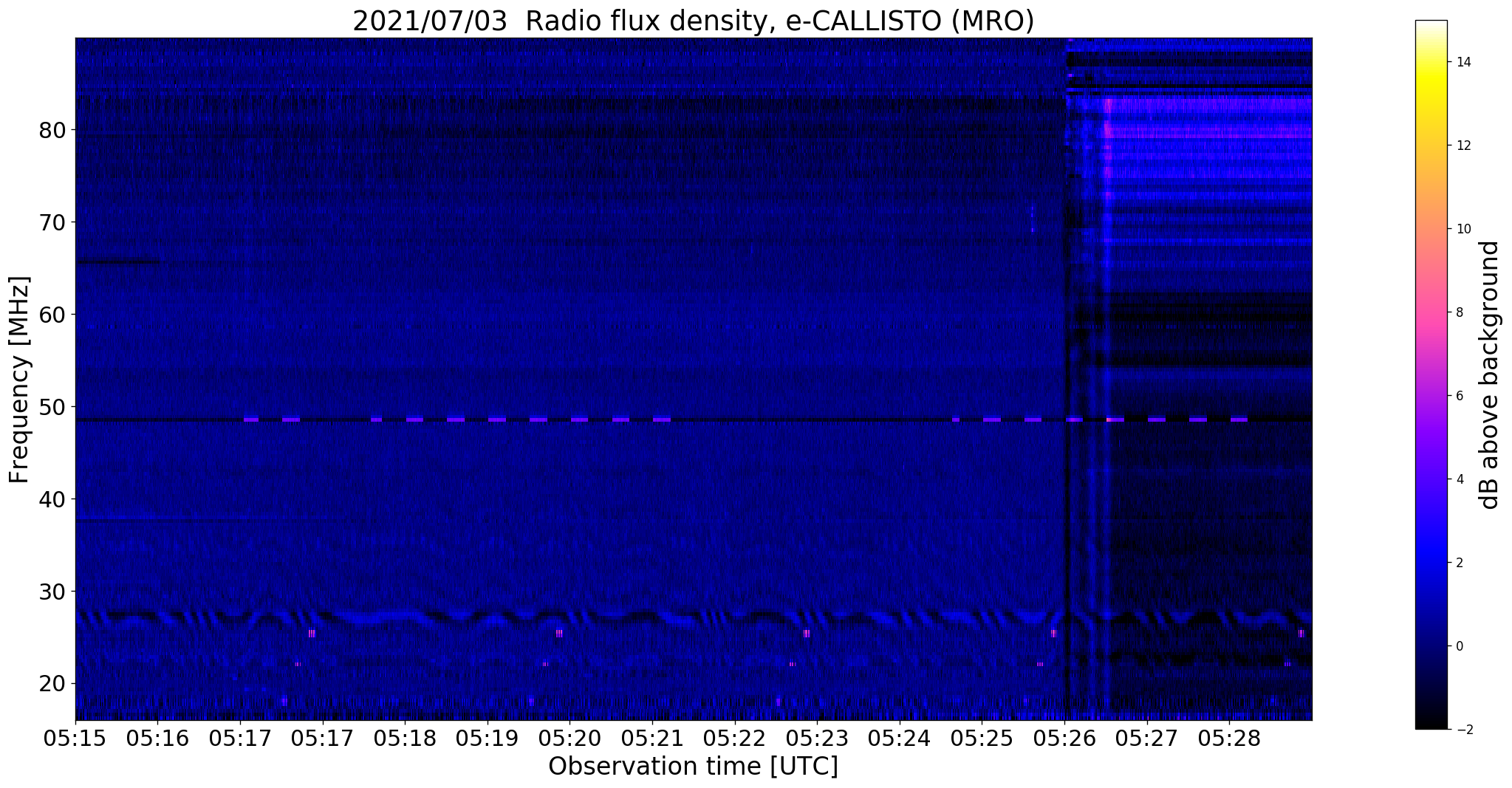Click the 6 tick on the colorbar
This screenshot has width=1512, height=788.
1459,396
